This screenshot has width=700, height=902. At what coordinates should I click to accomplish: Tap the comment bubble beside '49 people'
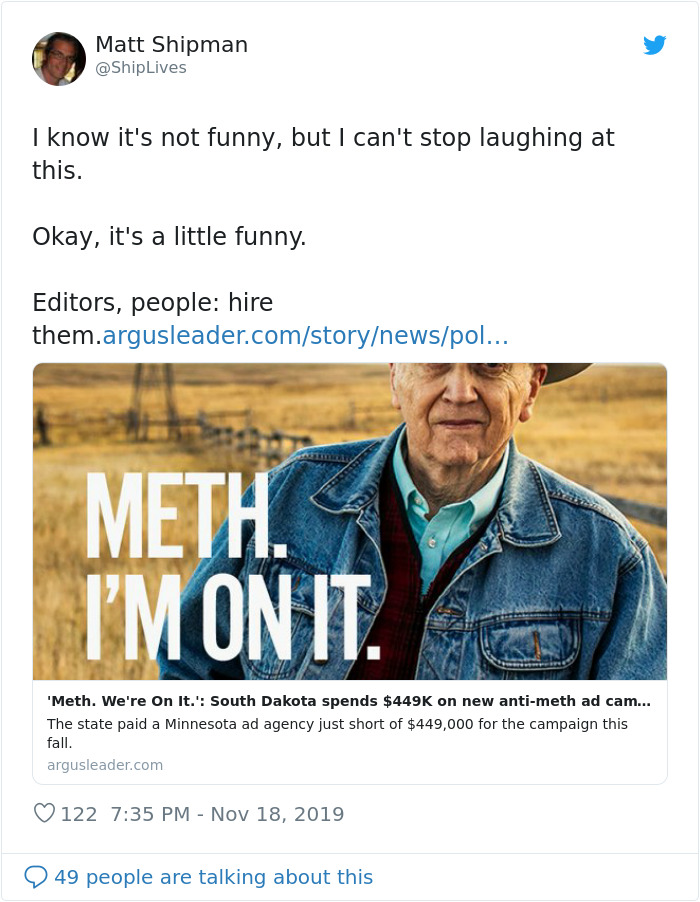(x=38, y=876)
